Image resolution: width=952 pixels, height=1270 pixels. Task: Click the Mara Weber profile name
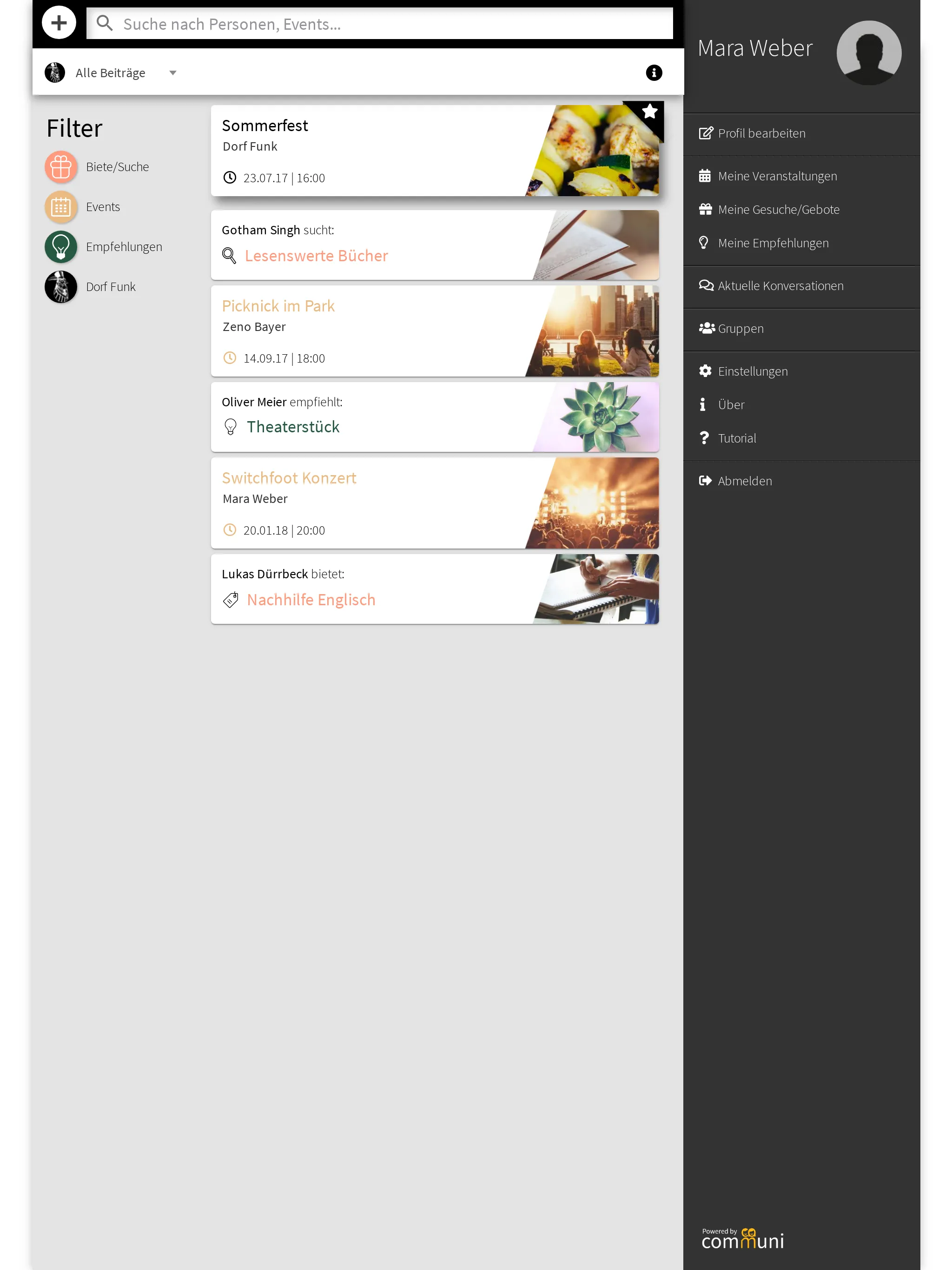(755, 48)
